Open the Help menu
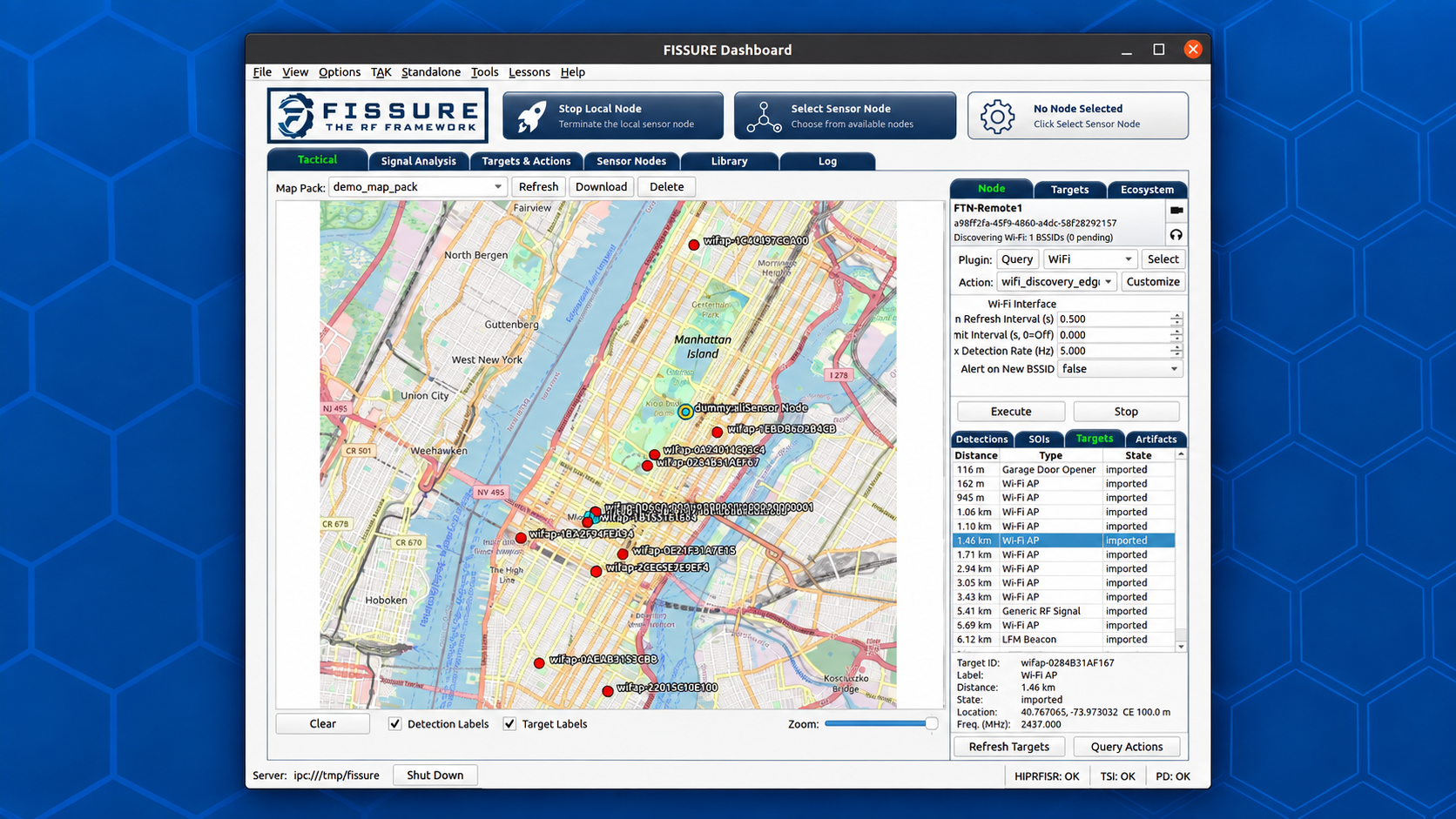 point(572,72)
